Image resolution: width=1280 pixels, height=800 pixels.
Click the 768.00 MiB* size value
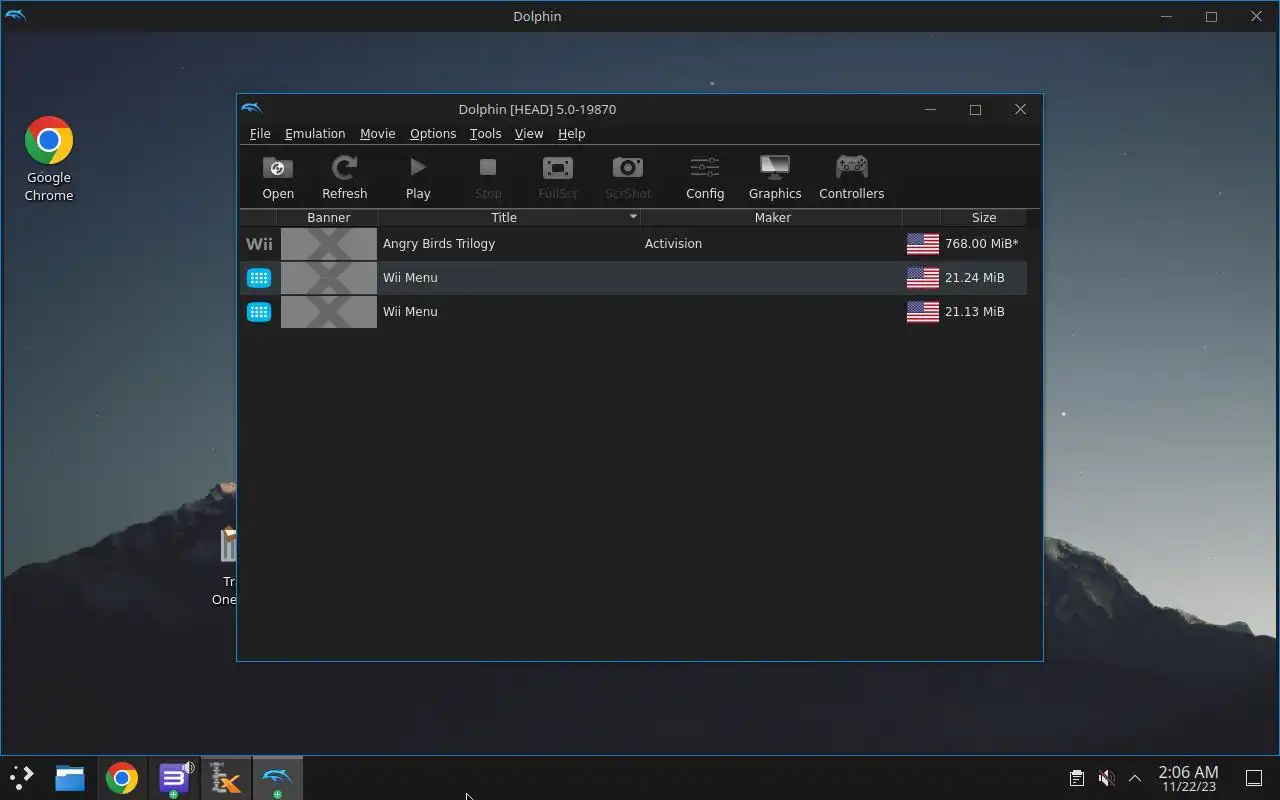pos(981,244)
